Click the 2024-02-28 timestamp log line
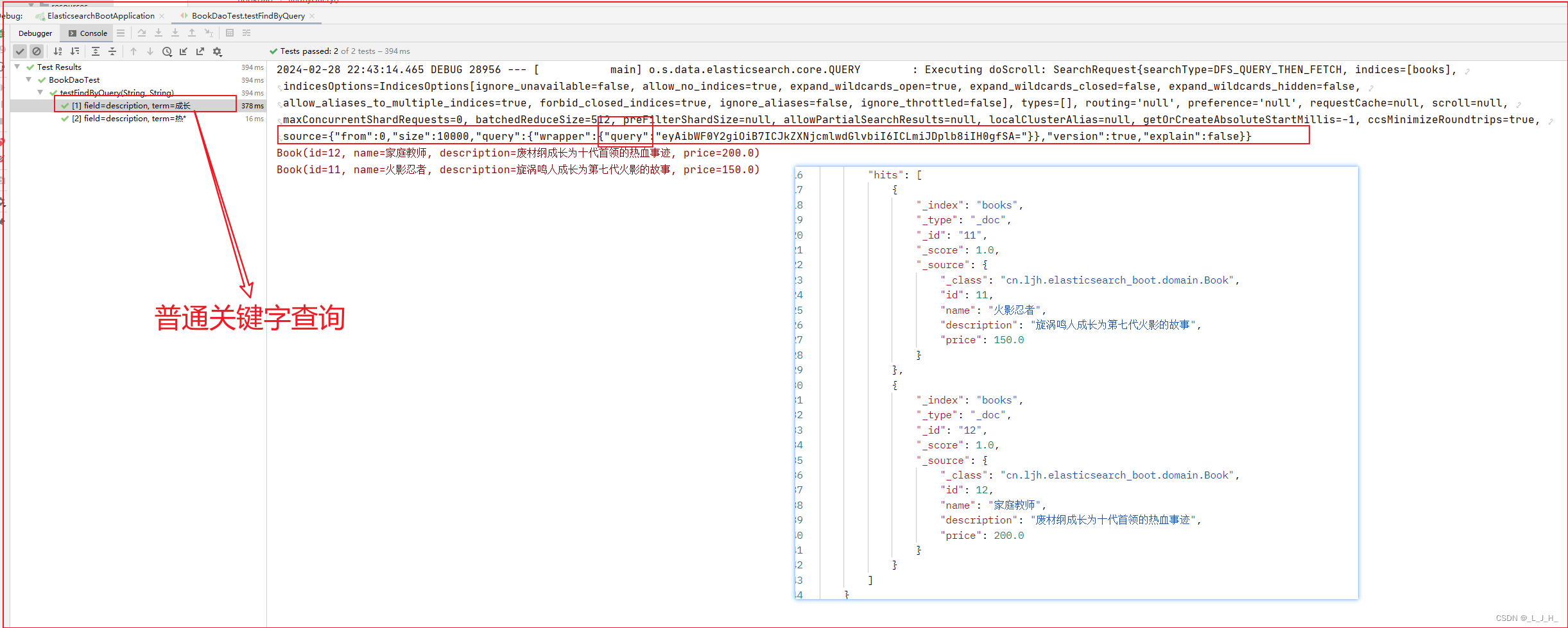The width and height of the screenshot is (1568, 628). click(867, 70)
